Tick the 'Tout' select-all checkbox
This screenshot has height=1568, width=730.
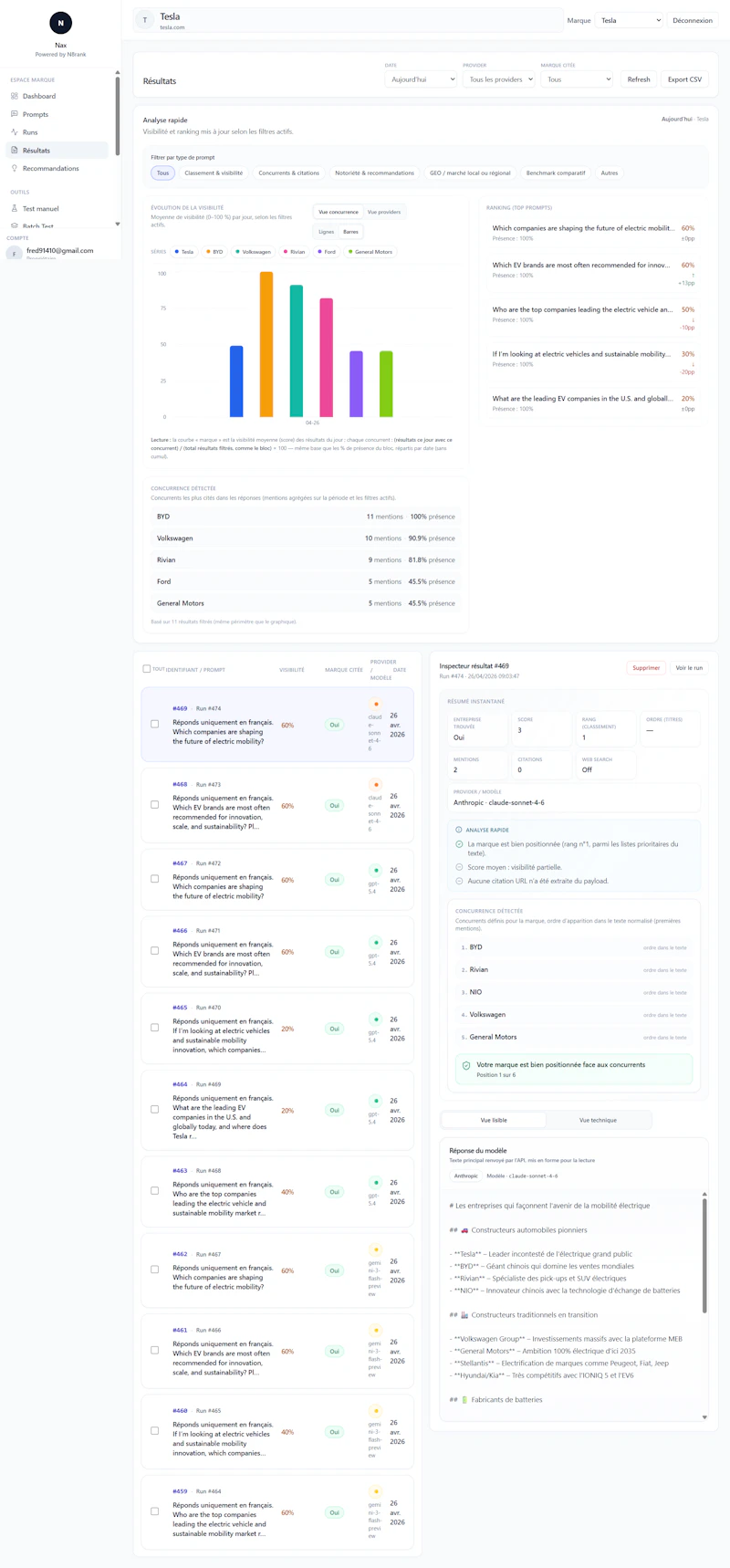point(146,669)
